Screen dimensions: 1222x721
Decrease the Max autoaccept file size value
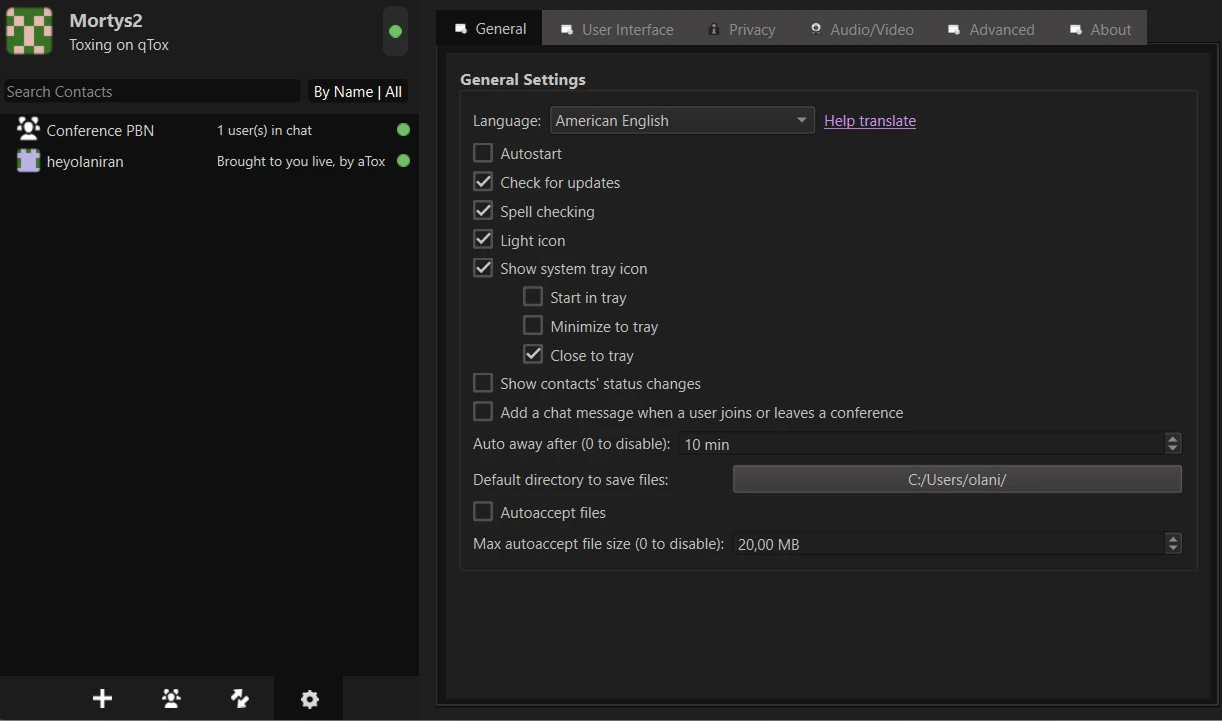point(1173,549)
